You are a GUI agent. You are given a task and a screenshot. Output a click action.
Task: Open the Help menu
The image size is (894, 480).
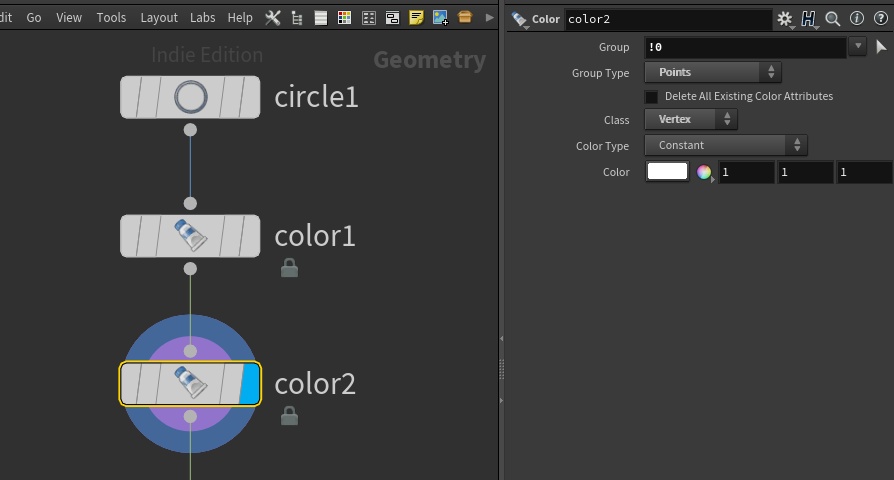click(240, 18)
